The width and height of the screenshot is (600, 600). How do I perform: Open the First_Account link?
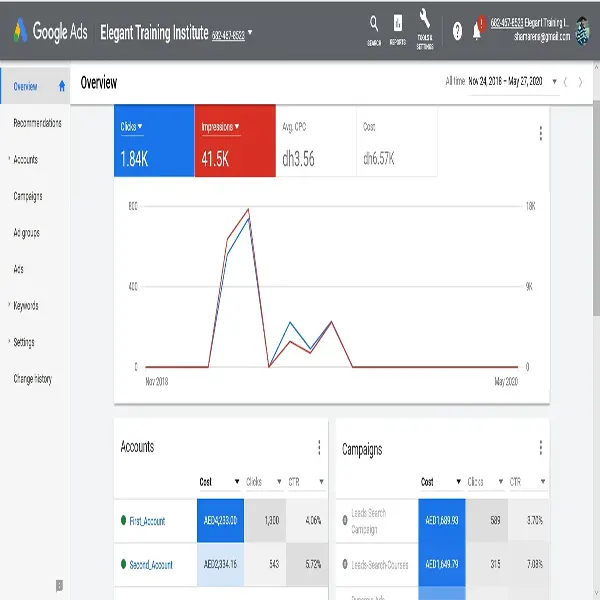[147, 521]
